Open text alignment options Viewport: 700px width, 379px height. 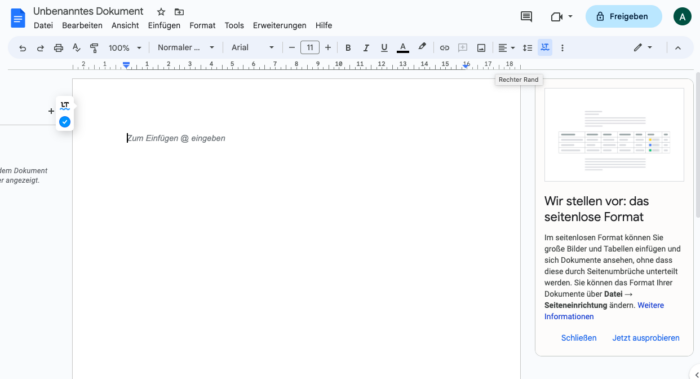506,48
